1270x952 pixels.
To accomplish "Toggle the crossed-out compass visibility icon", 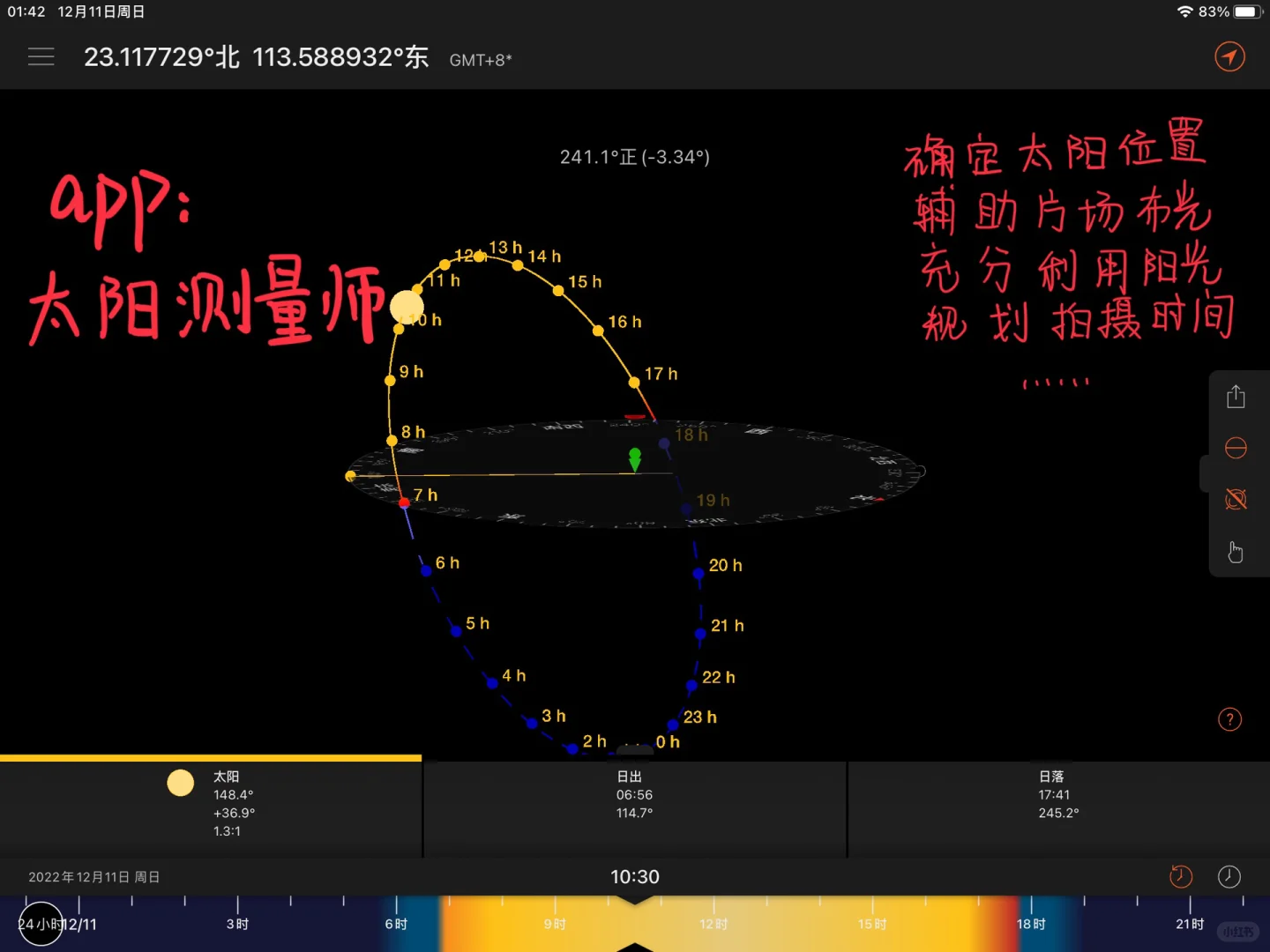I will tap(1236, 499).
